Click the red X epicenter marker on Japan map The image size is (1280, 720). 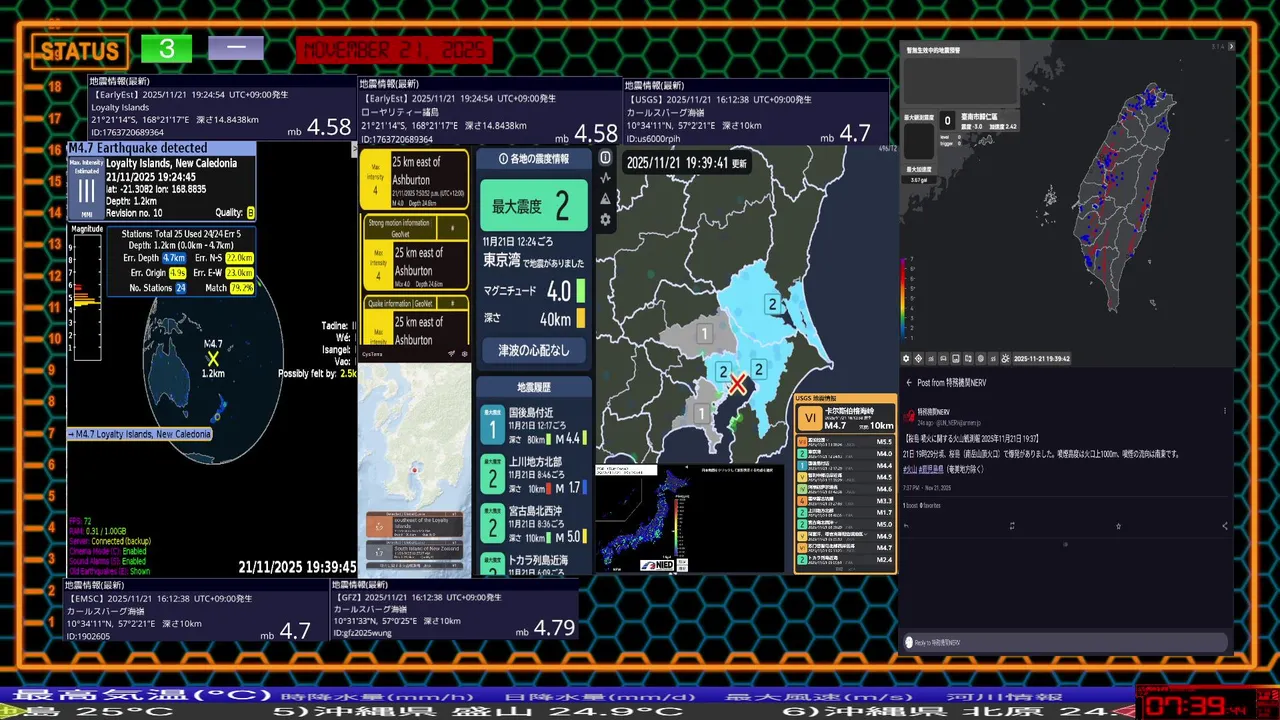point(737,384)
